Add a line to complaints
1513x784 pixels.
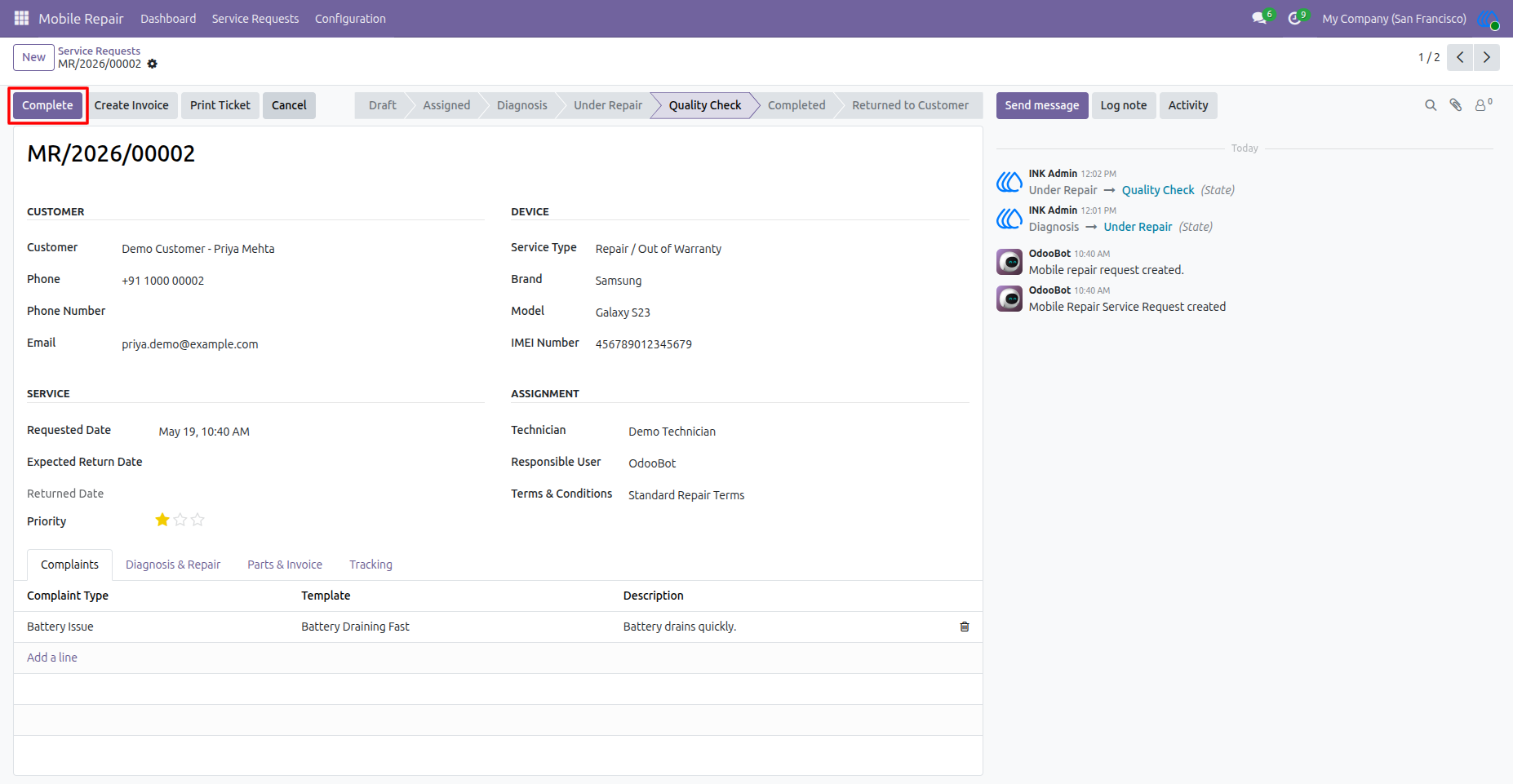click(x=52, y=658)
